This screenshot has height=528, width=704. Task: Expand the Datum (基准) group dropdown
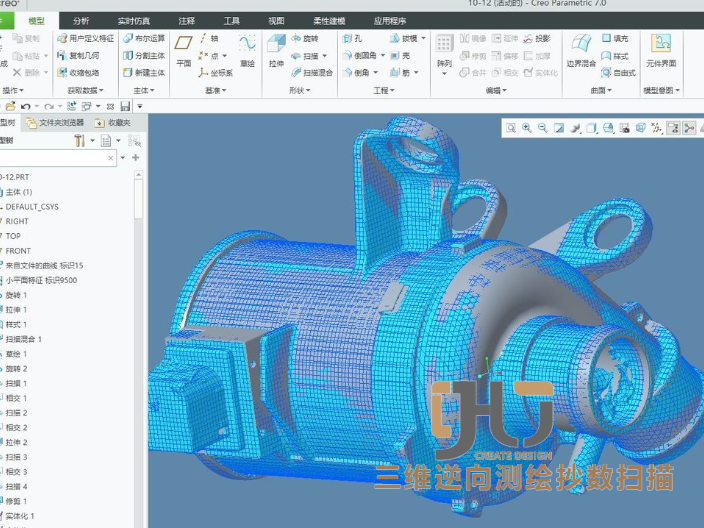[x=218, y=90]
